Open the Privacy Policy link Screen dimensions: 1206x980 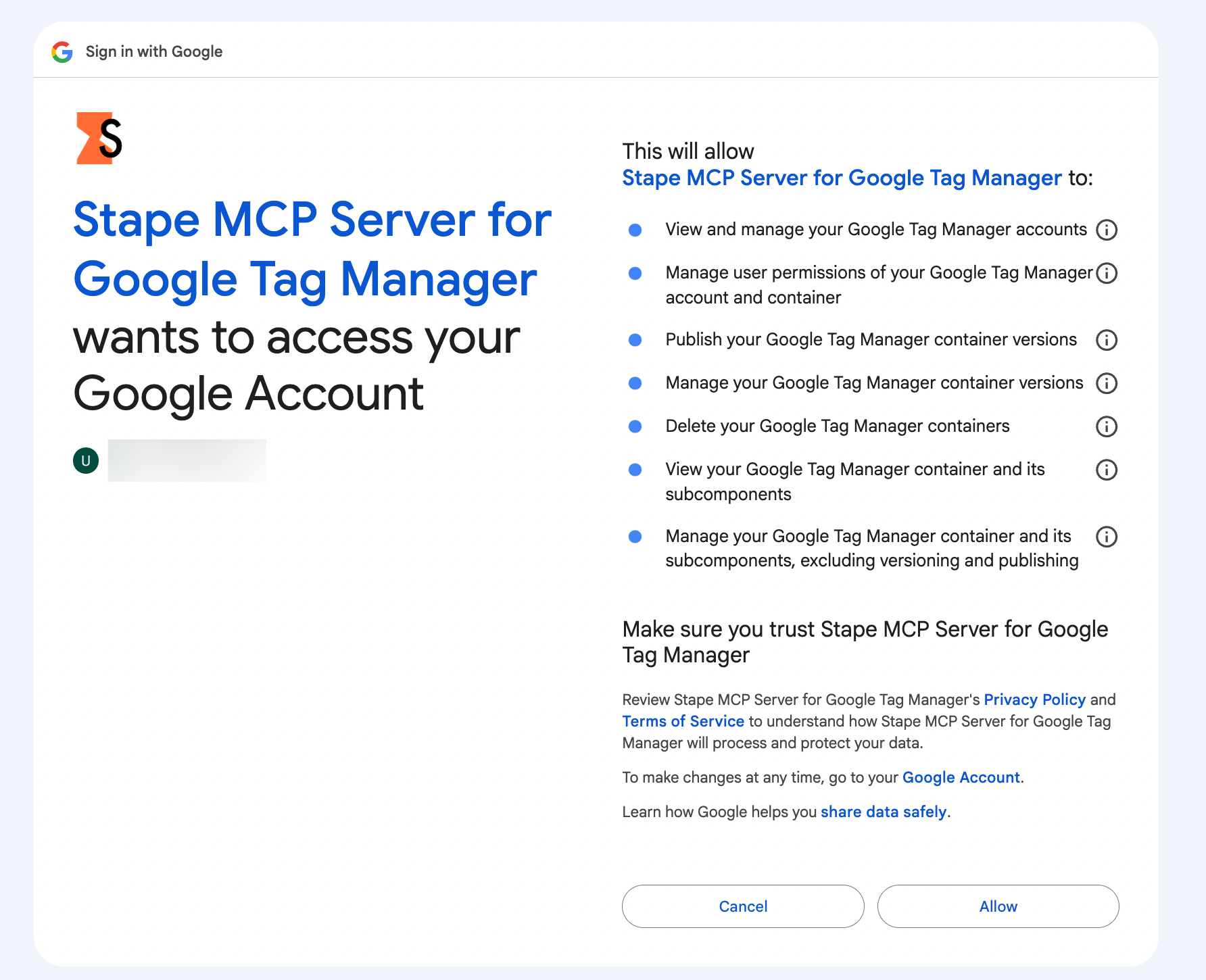pyautogui.click(x=1034, y=700)
